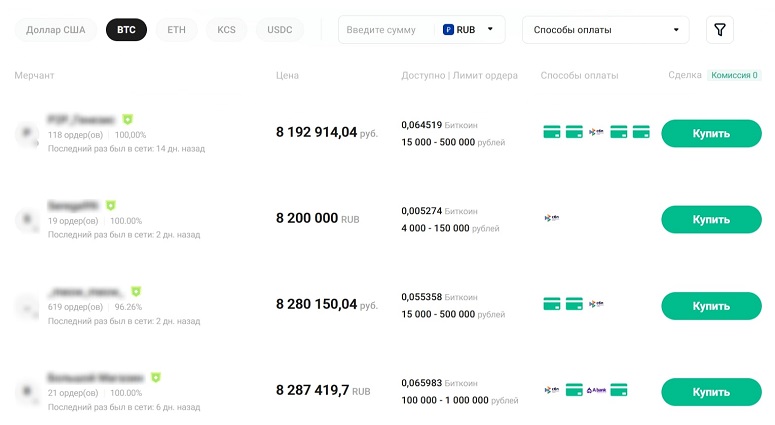Switch to the KCS tab
775x425 pixels.
click(x=226, y=30)
